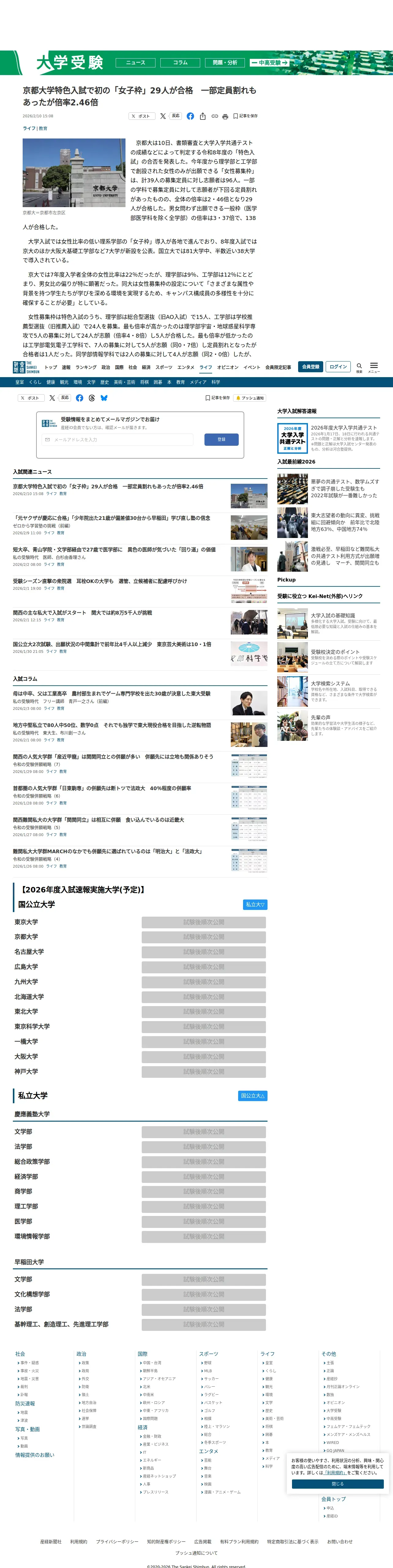
Task: Open 関西の主な私大で入試がスタート link
Action: 82,613
